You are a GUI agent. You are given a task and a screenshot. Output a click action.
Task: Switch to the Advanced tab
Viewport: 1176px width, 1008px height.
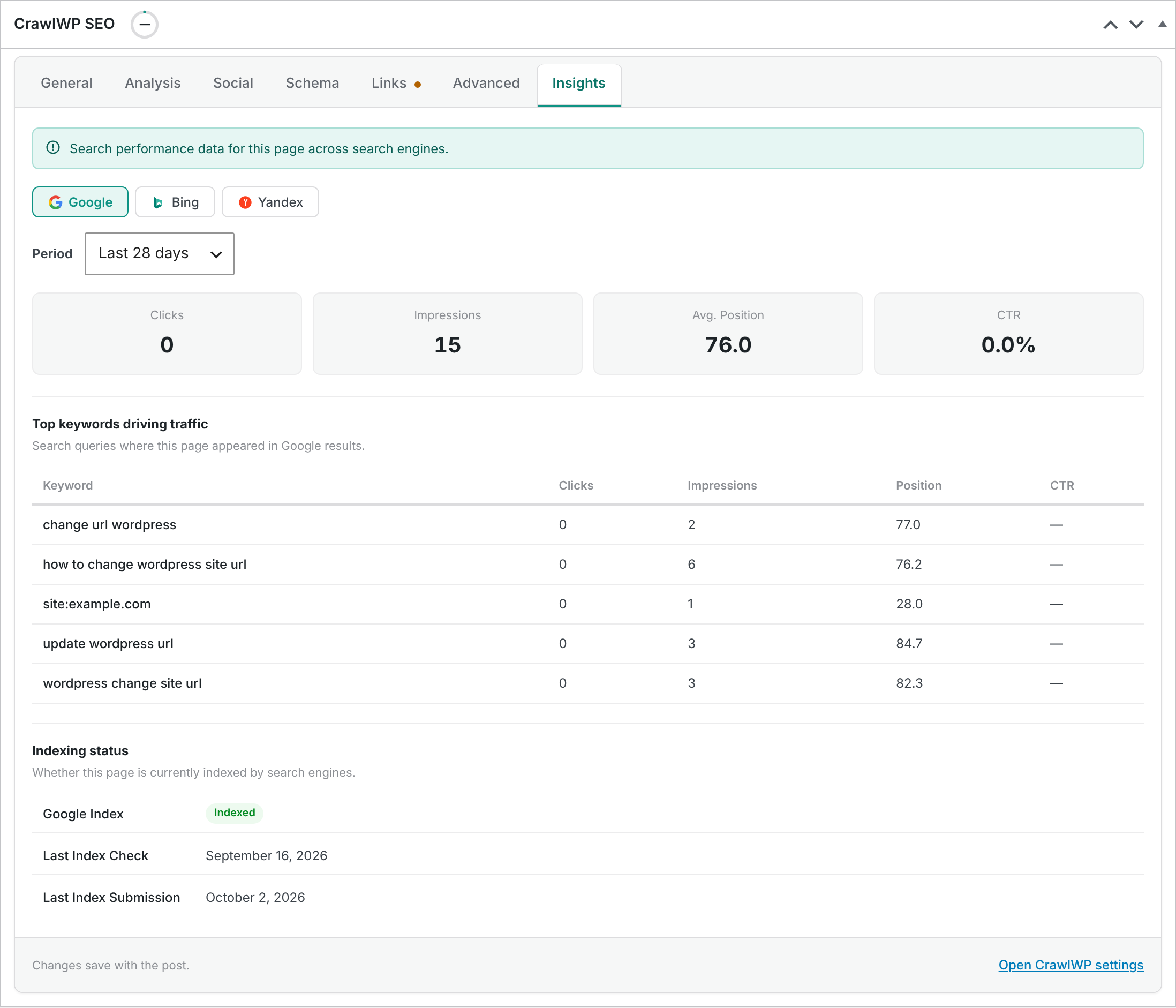point(486,83)
